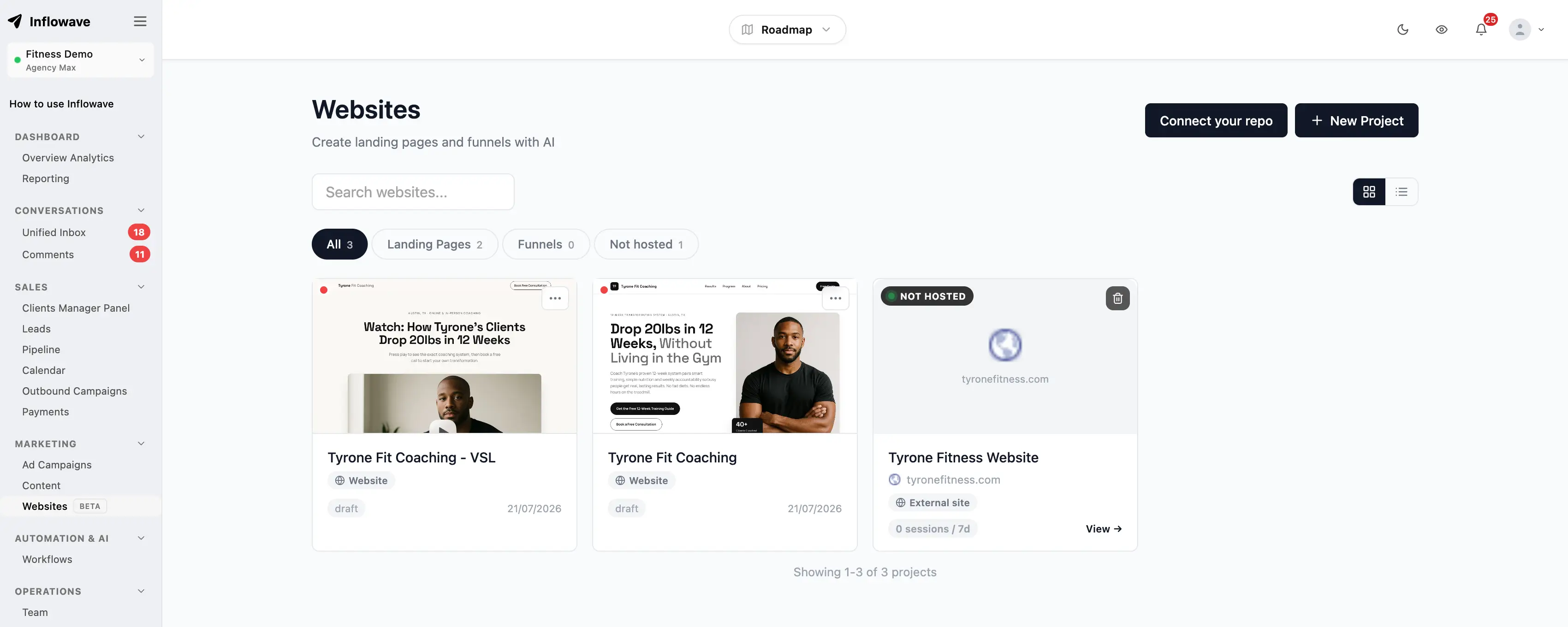Select the All filter tab
This screenshot has width=1568, height=627.
pyautogui.click(x=339, y=244)
